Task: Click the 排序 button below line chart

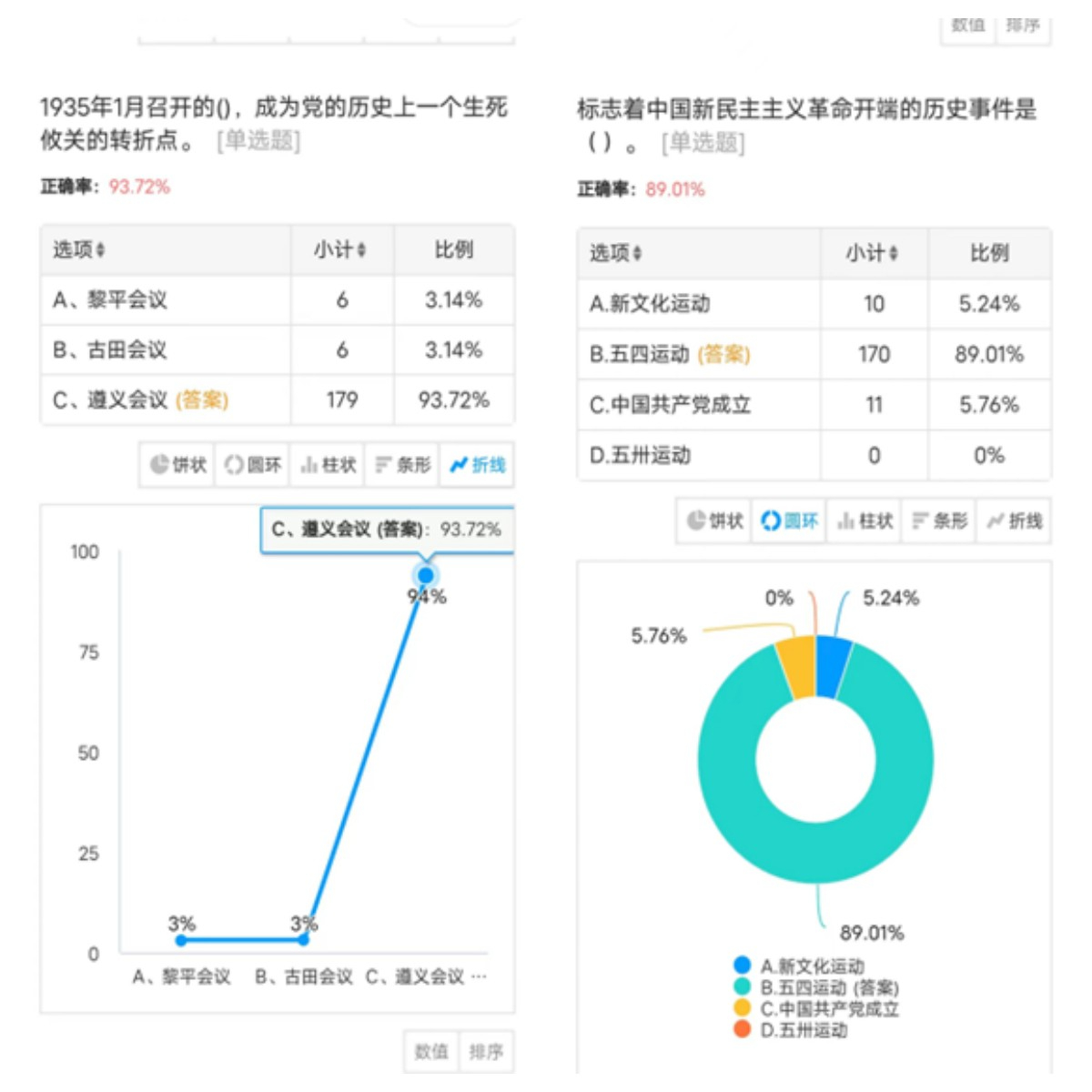Action: click(x=486, y=1052)
